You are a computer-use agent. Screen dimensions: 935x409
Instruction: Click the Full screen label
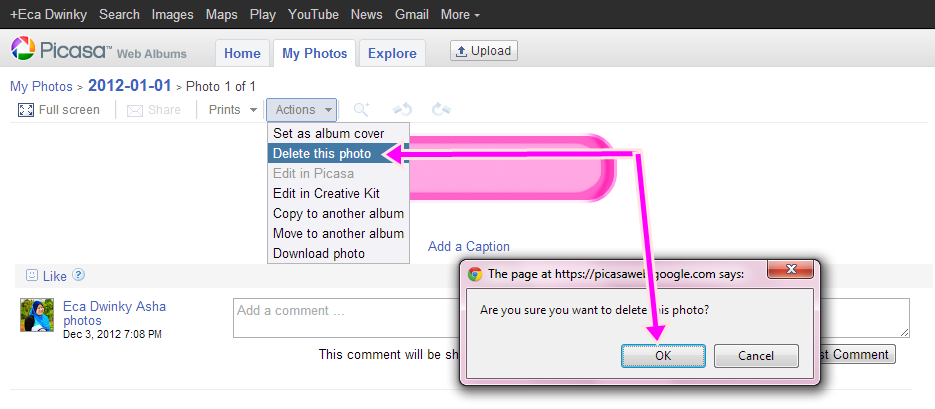point(69,110)
